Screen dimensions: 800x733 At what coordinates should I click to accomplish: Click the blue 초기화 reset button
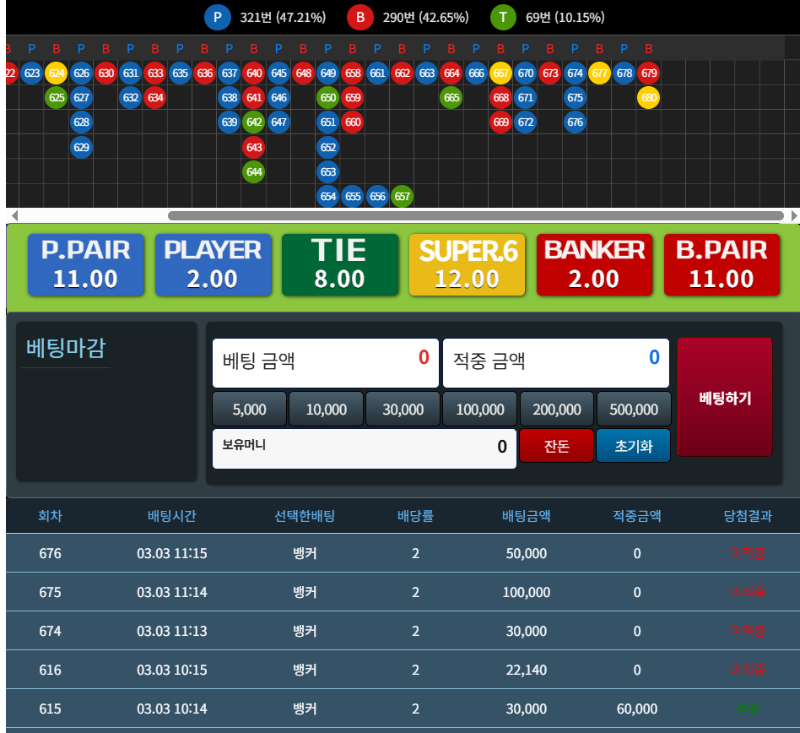point(632,446)
